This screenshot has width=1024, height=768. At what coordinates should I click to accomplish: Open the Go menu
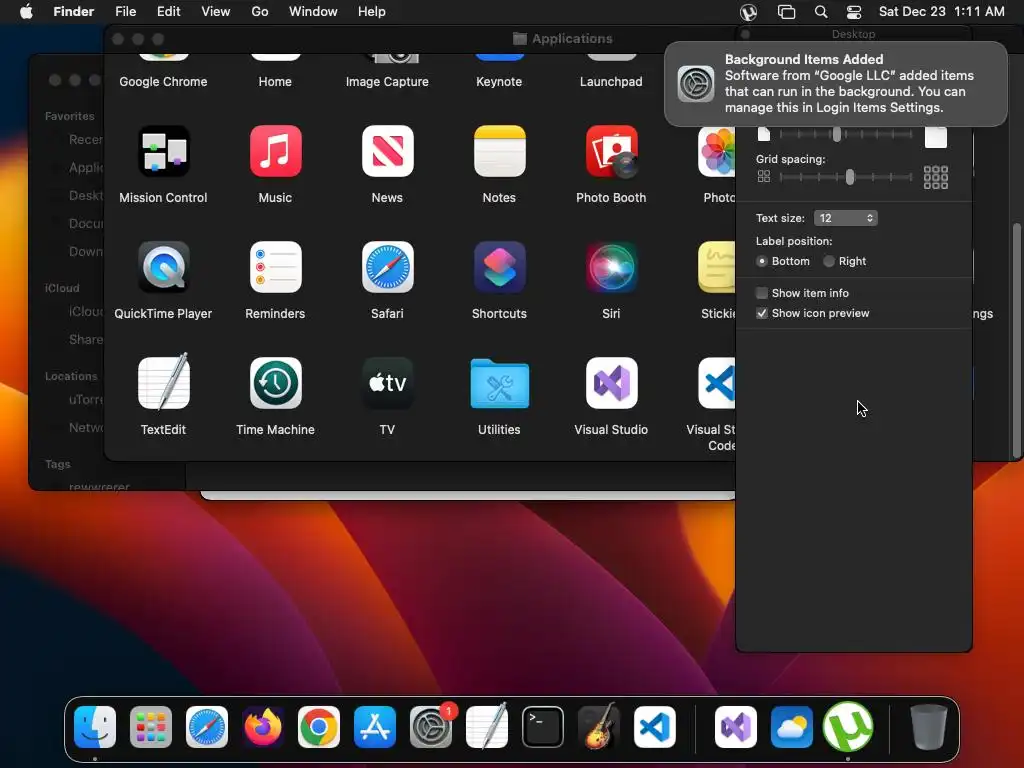point(260,12)
